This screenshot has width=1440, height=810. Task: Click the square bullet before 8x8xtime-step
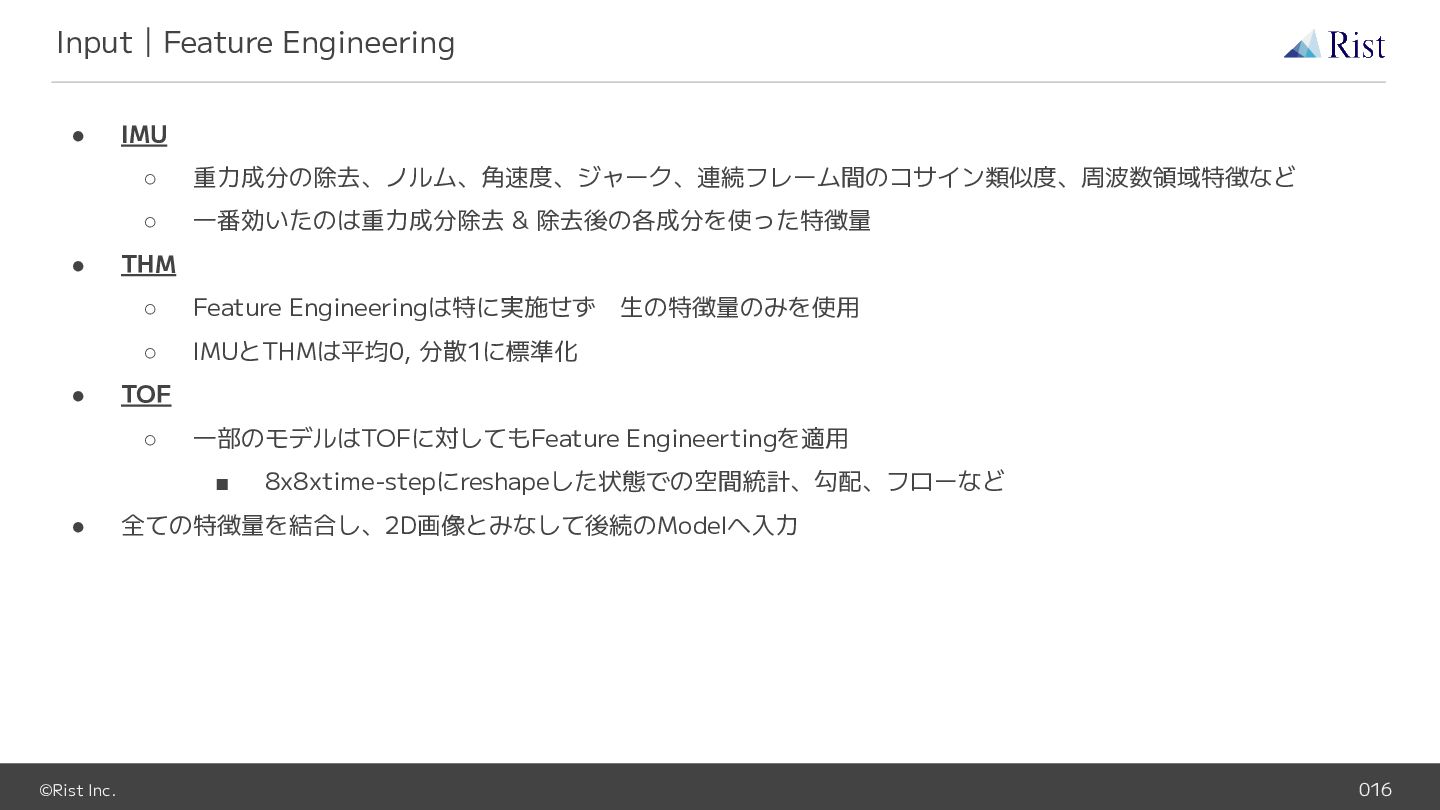point(222,484)
